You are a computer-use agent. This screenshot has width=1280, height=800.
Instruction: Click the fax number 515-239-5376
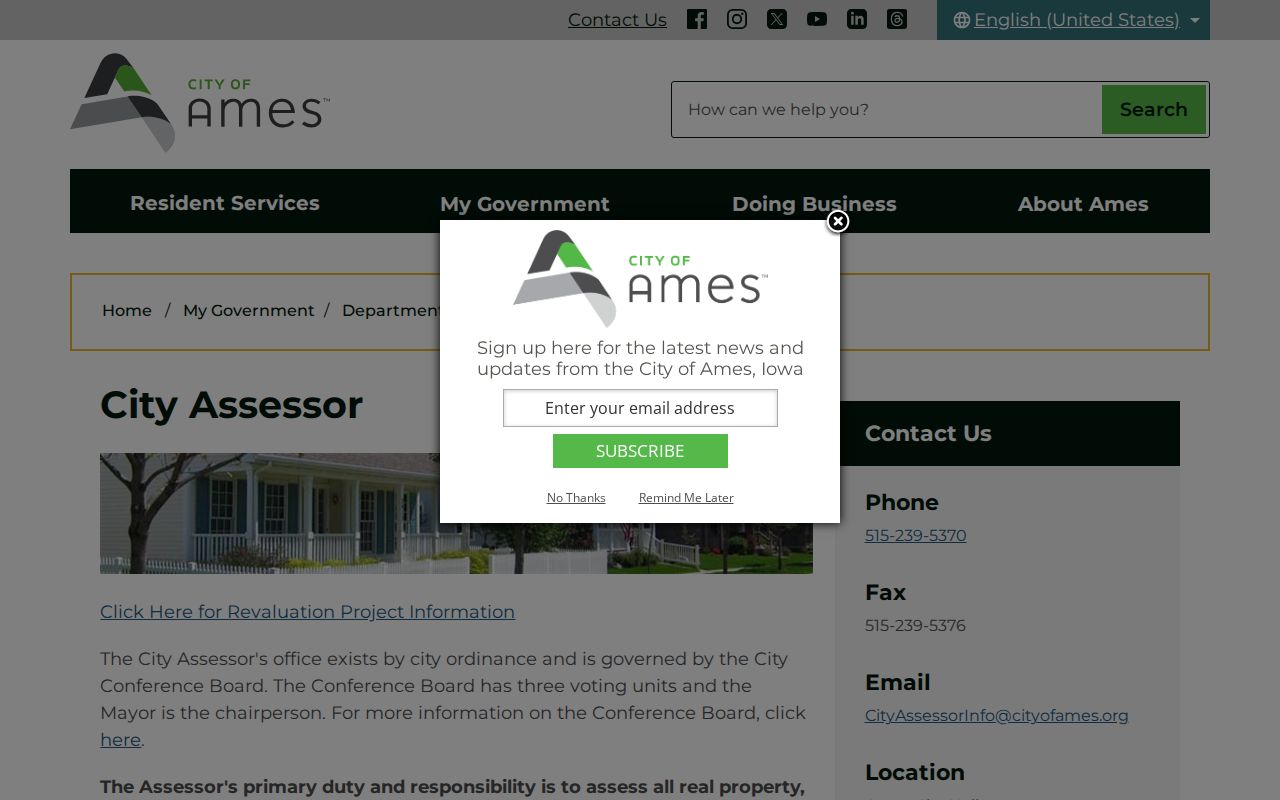915,625
